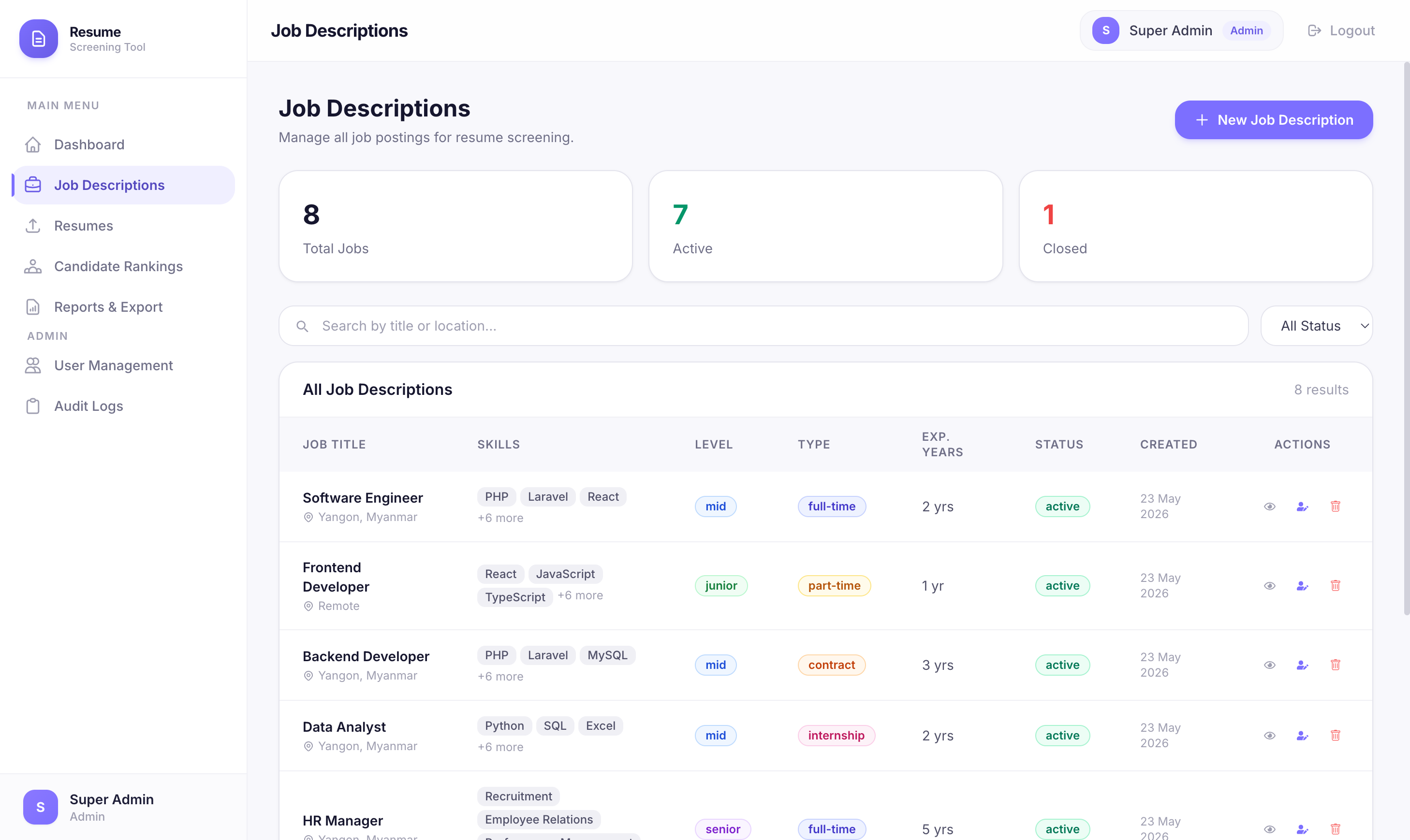Click the Candidate Rankings icon

click(33, 266)
